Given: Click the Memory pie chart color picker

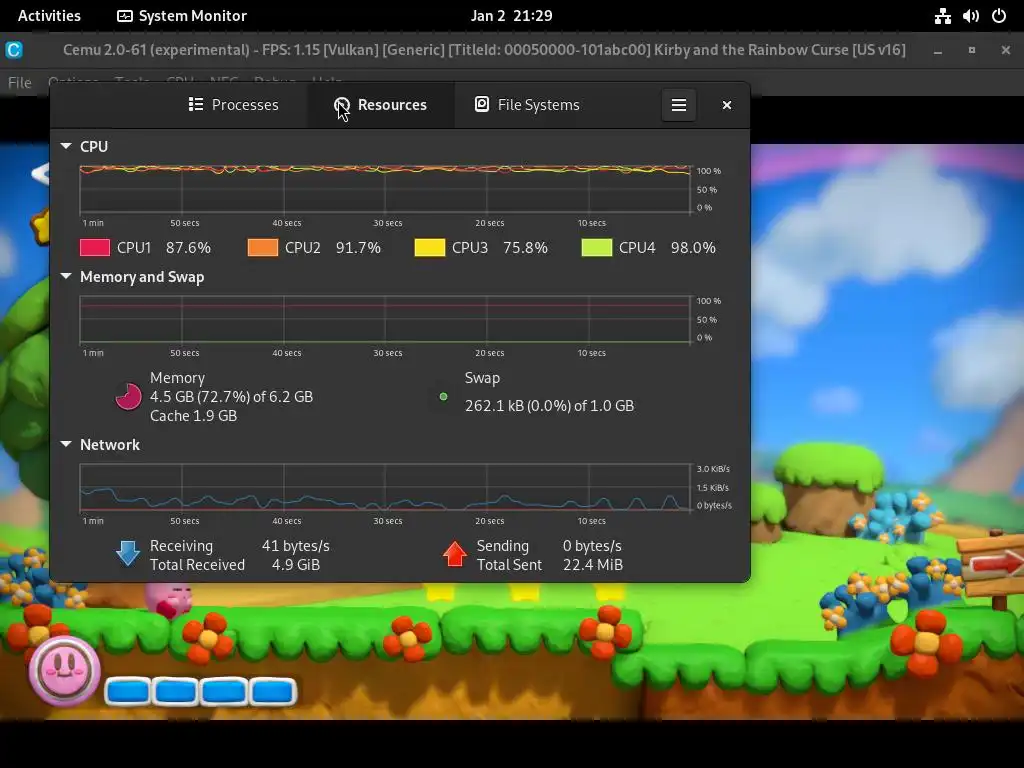Looking at the screenshot, I should [x=129, y=396].
